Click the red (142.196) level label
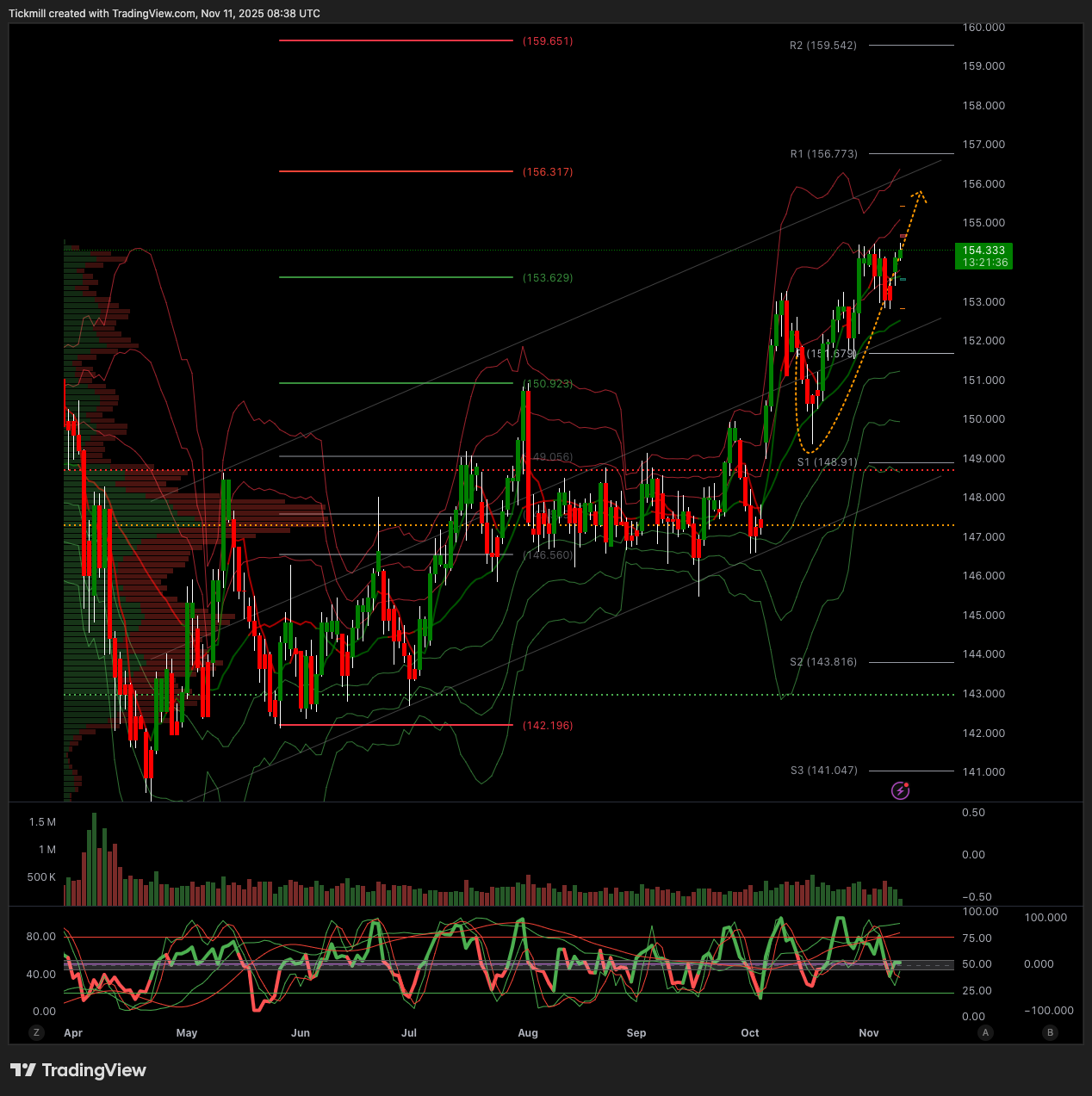Screen dimensions: 1092x1096 point(548,726)
